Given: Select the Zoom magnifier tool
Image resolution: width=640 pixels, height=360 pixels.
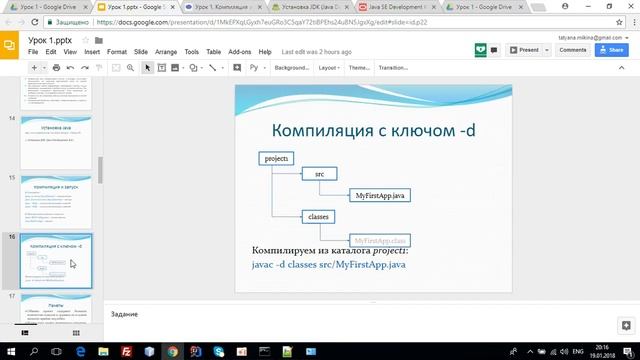Looking at the screenshot, I should pos(130,68).
